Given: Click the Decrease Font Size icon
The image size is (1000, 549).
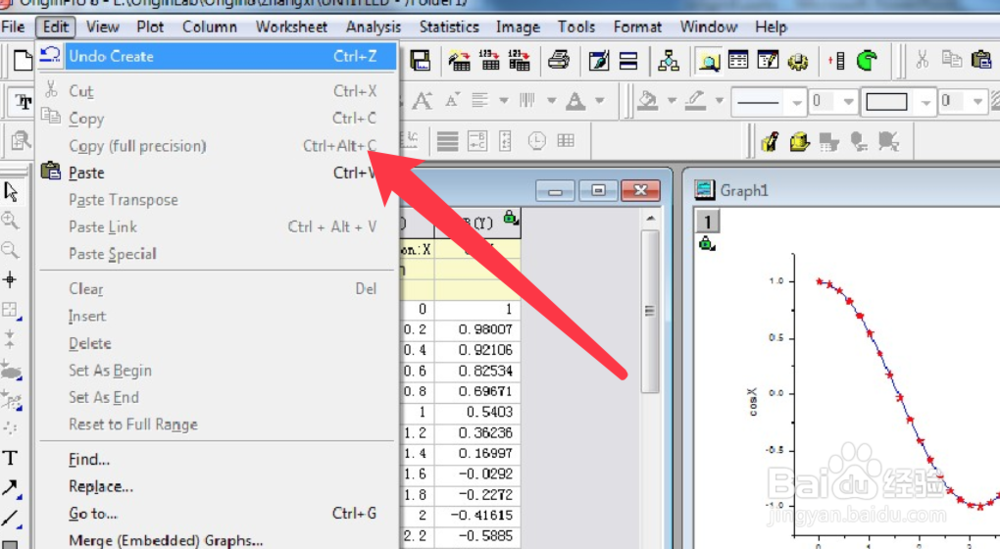Looking at the screenshot, I should (x=452, y=100).
